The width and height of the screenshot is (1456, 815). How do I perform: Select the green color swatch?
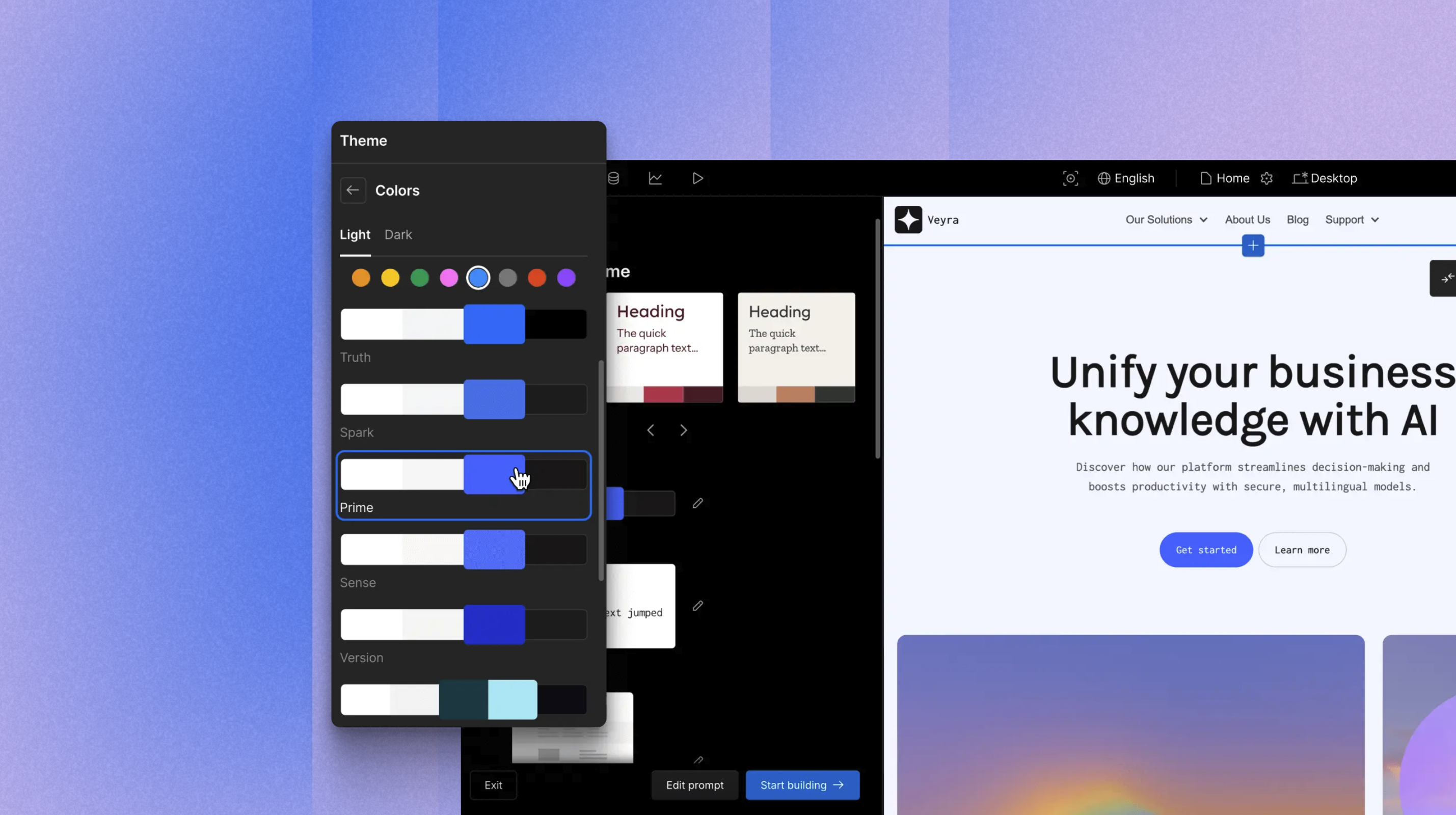pyautogui.click(x=419, y=278)
